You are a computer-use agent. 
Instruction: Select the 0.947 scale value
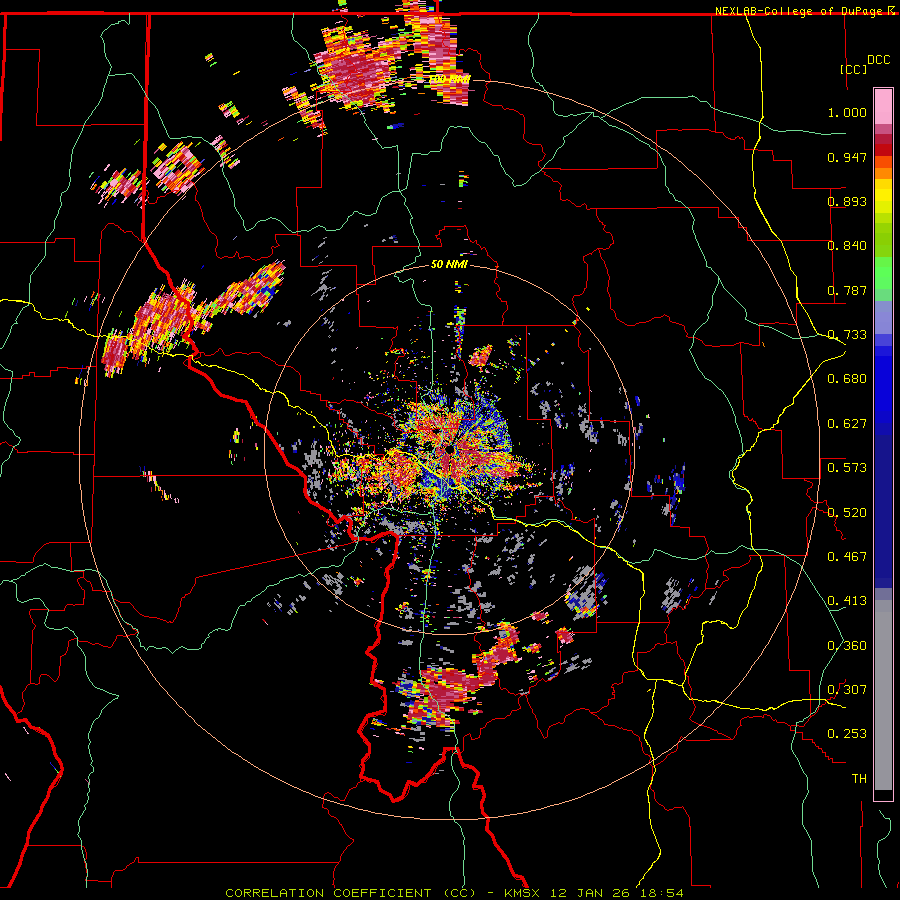pyautogui.click(x=847, y=157)
